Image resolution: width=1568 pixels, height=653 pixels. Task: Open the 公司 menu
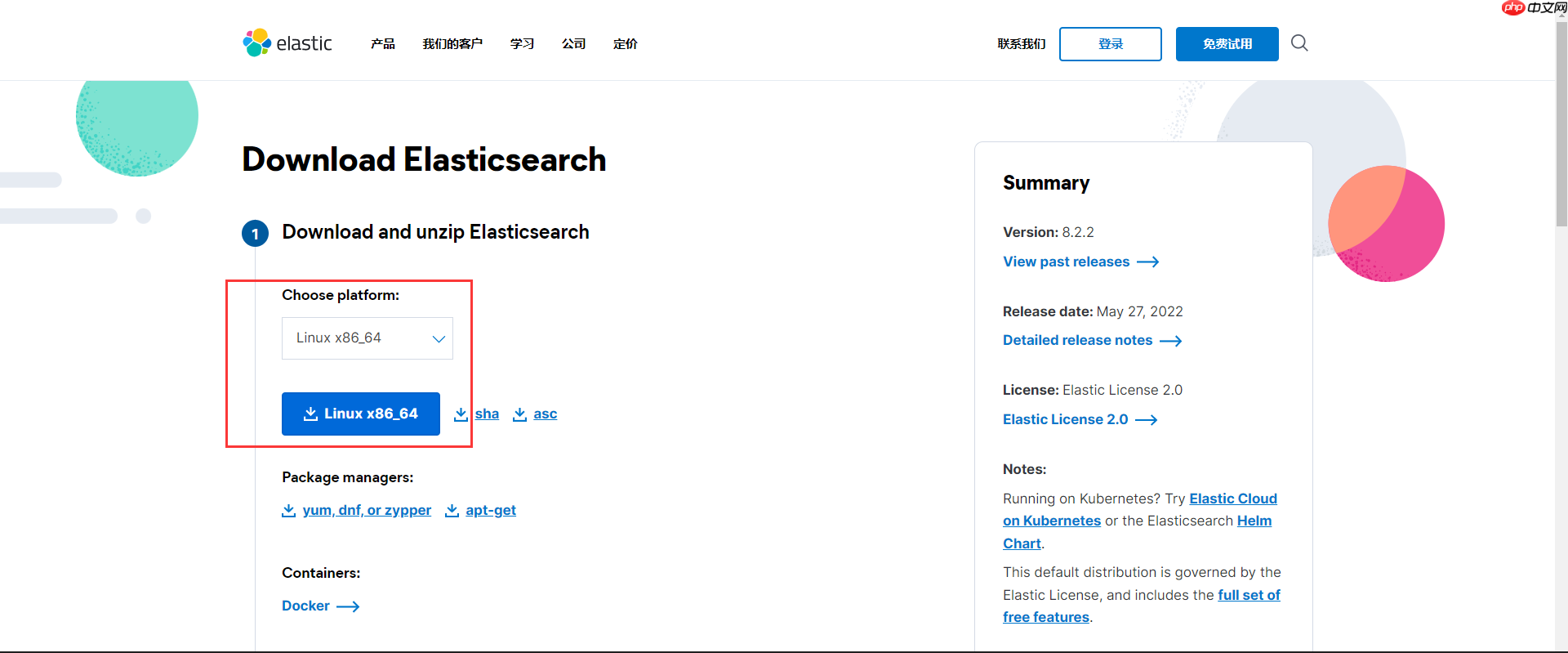coord(574,44)
